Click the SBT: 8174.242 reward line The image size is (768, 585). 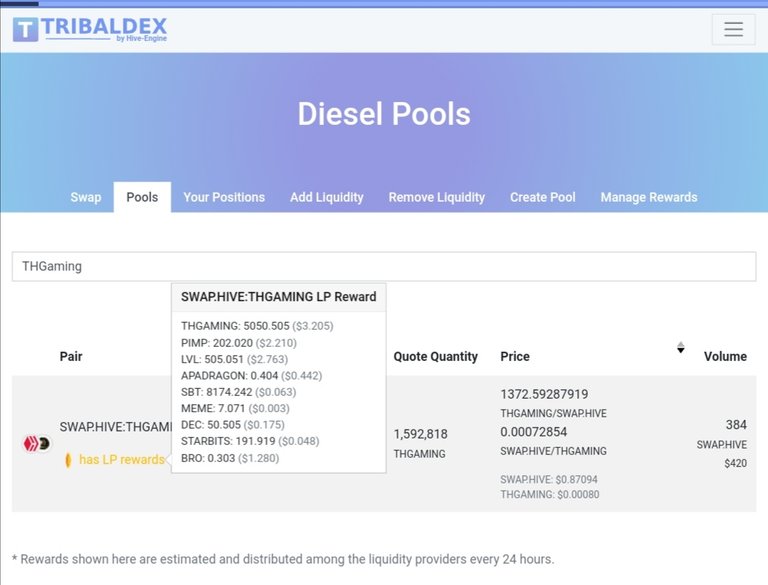pyautogui.click(x=239, y=392)
